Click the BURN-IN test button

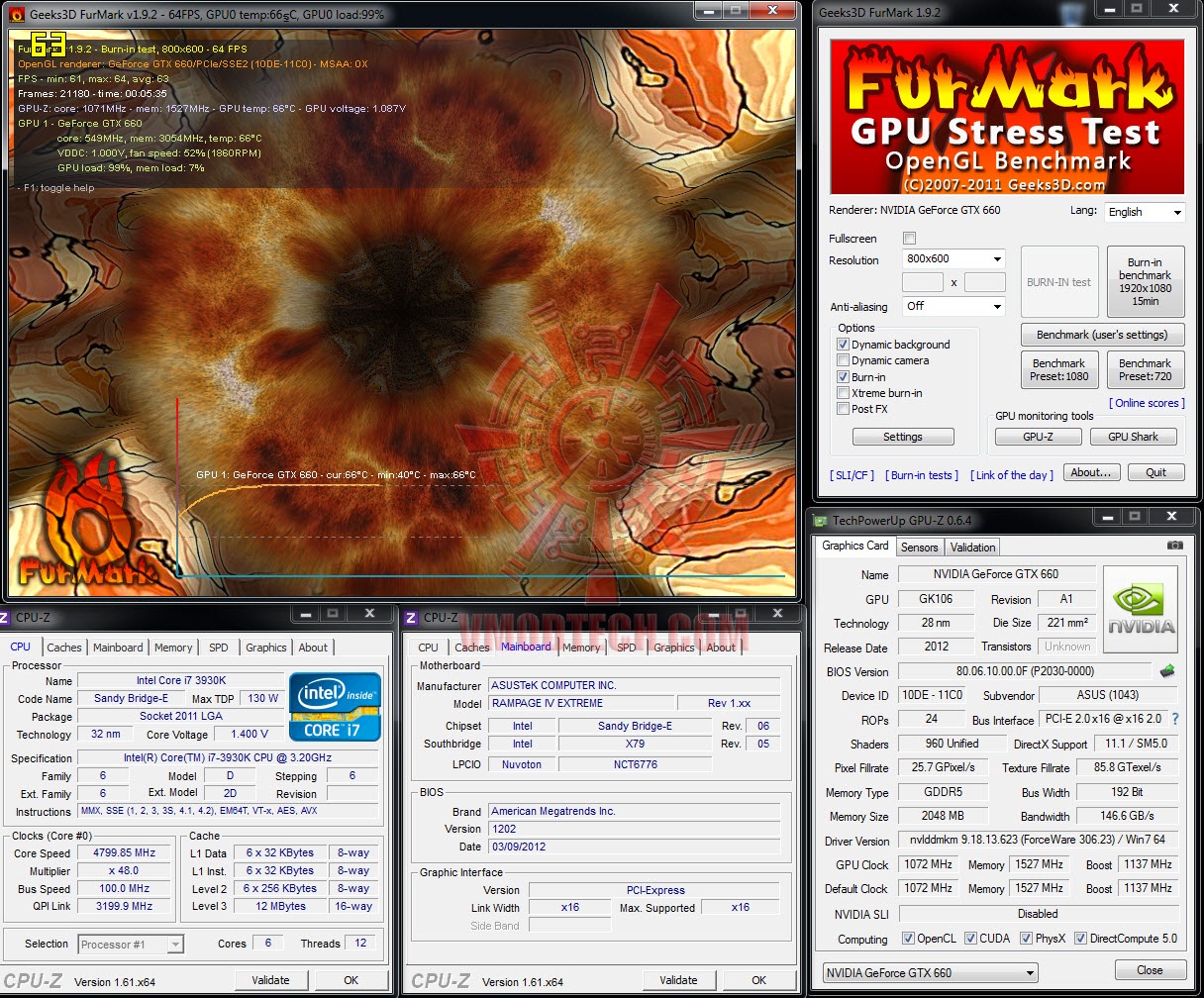tap(1059, 282)
